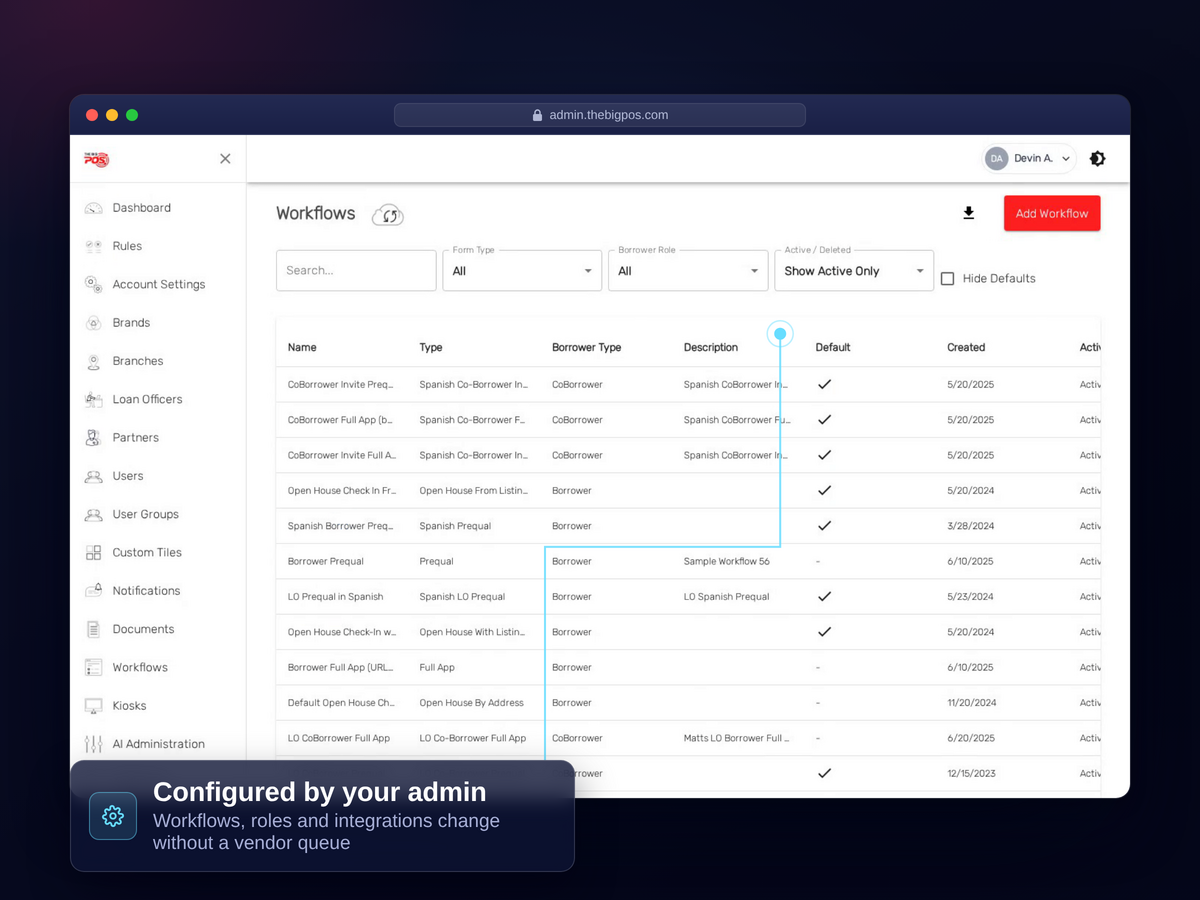Click the Kiosks monitor icon
This screenshot has height=900, width=1200.
[94, 706]
